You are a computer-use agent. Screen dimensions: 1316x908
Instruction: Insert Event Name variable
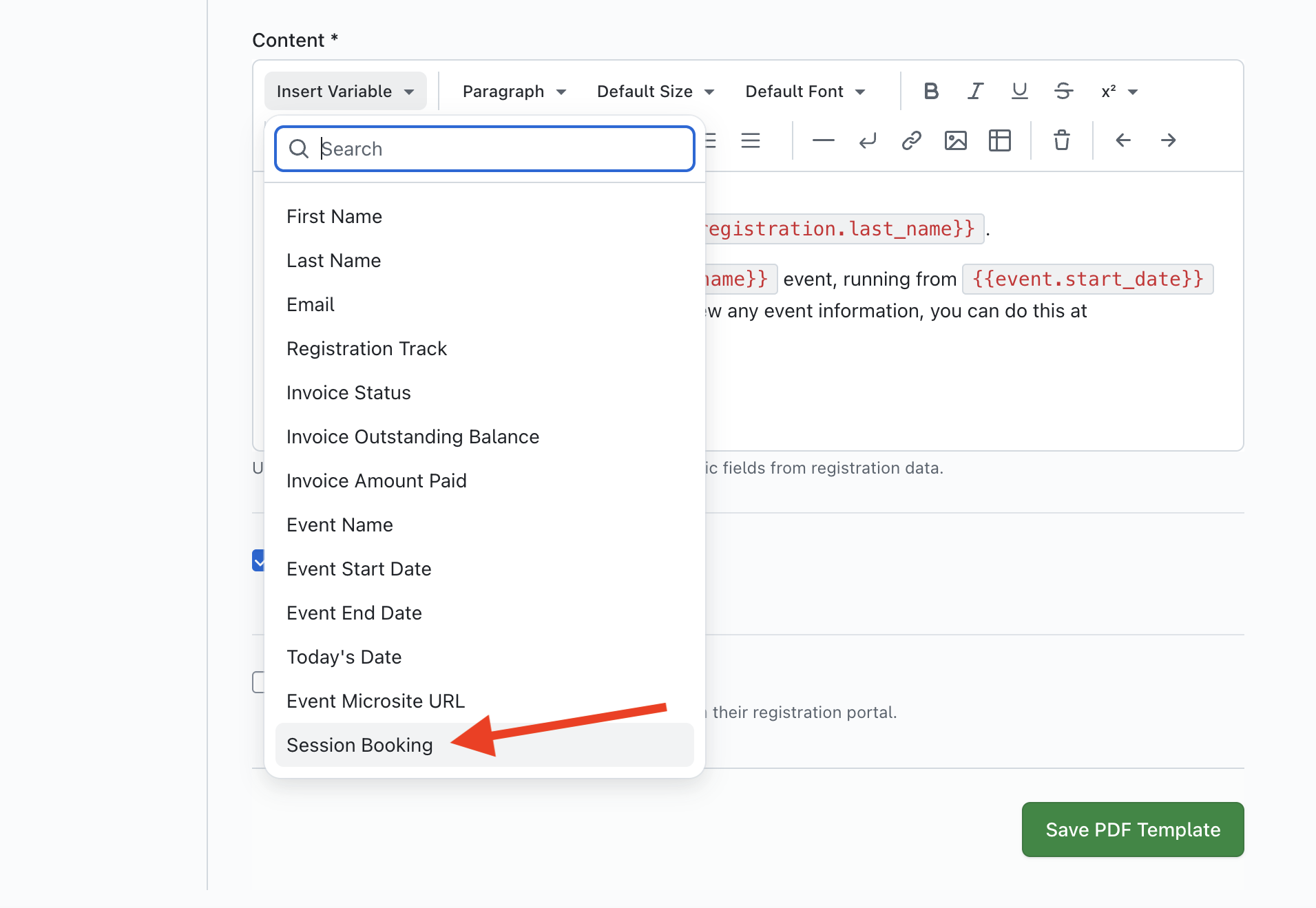[484, 525]
